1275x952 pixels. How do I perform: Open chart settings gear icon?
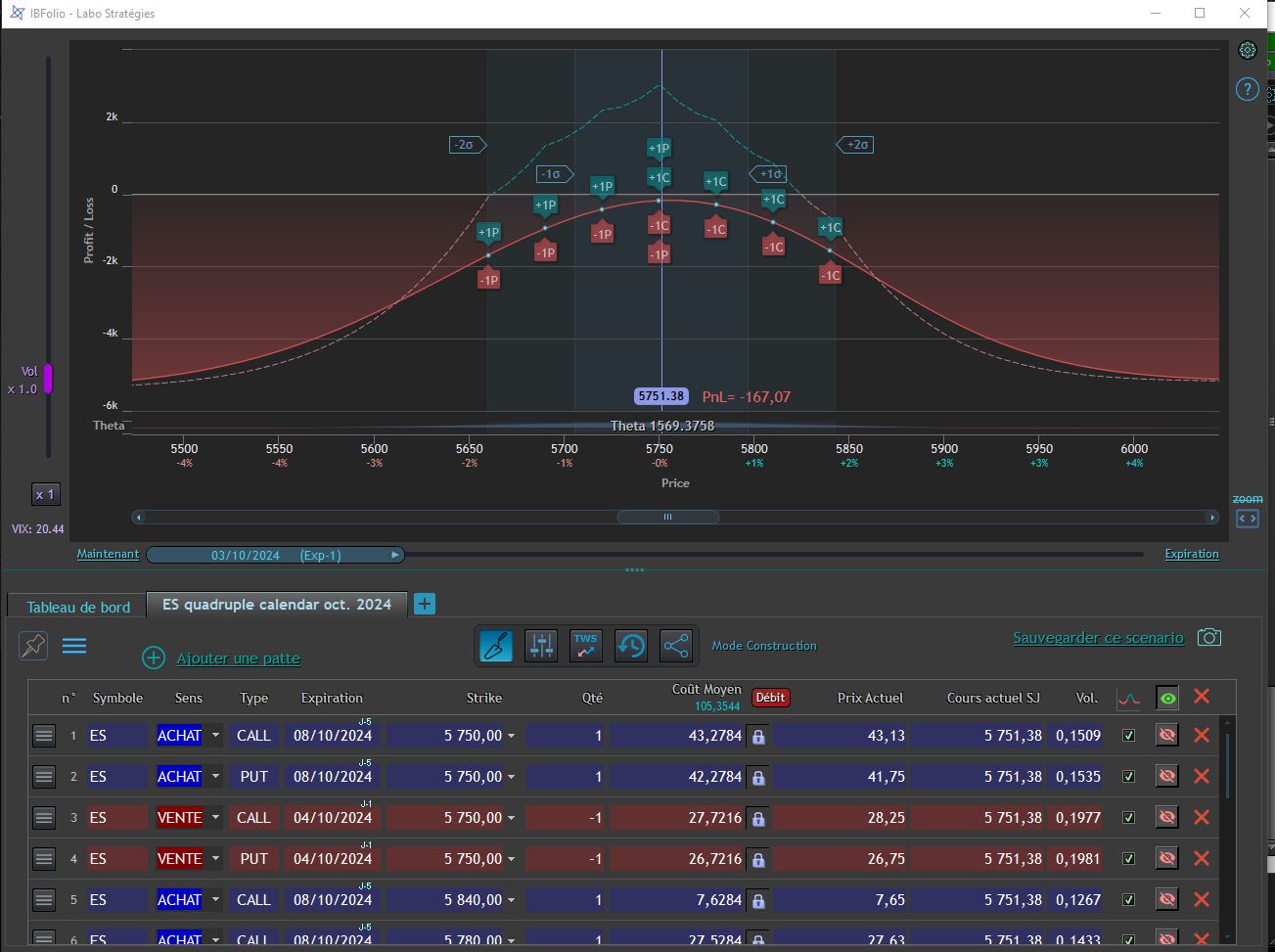[x=1247, y=50]
